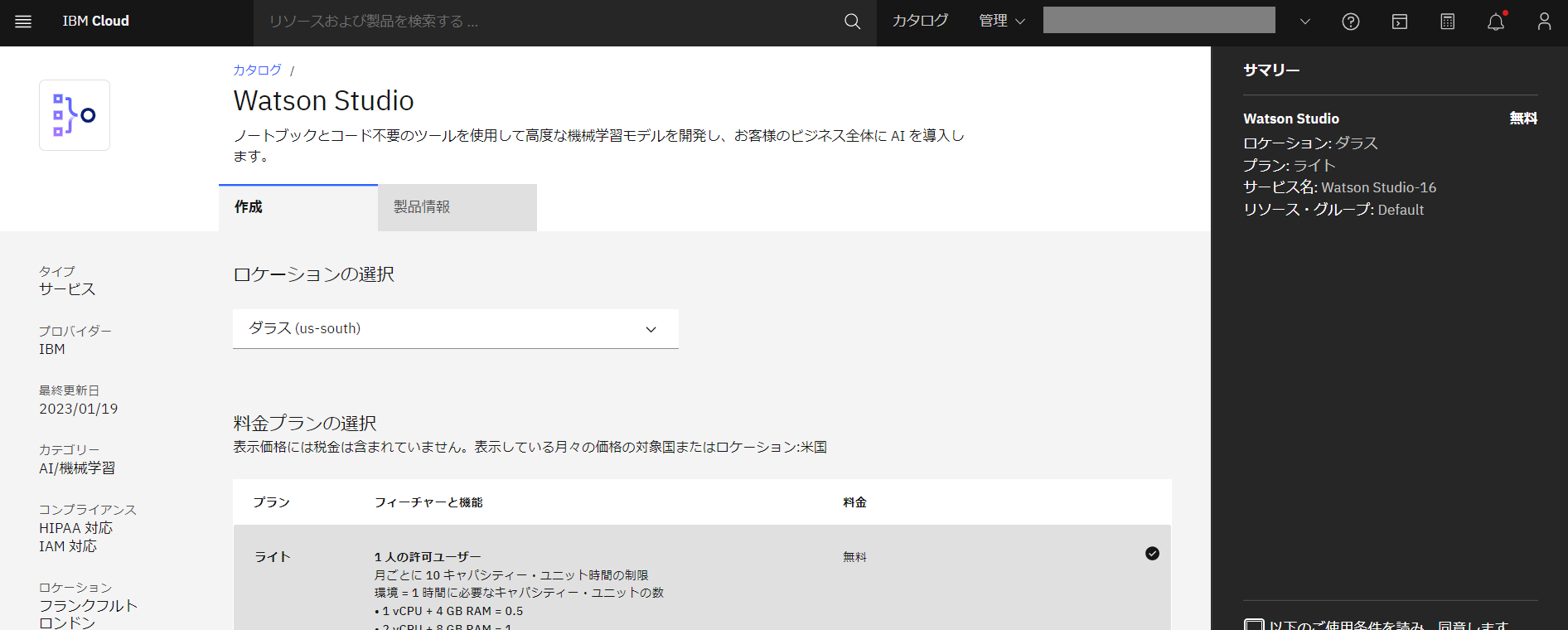Viewport: 1568px width, 630px height.
Task: Click プラン: ライト in summary panel
Action: 1290,166
